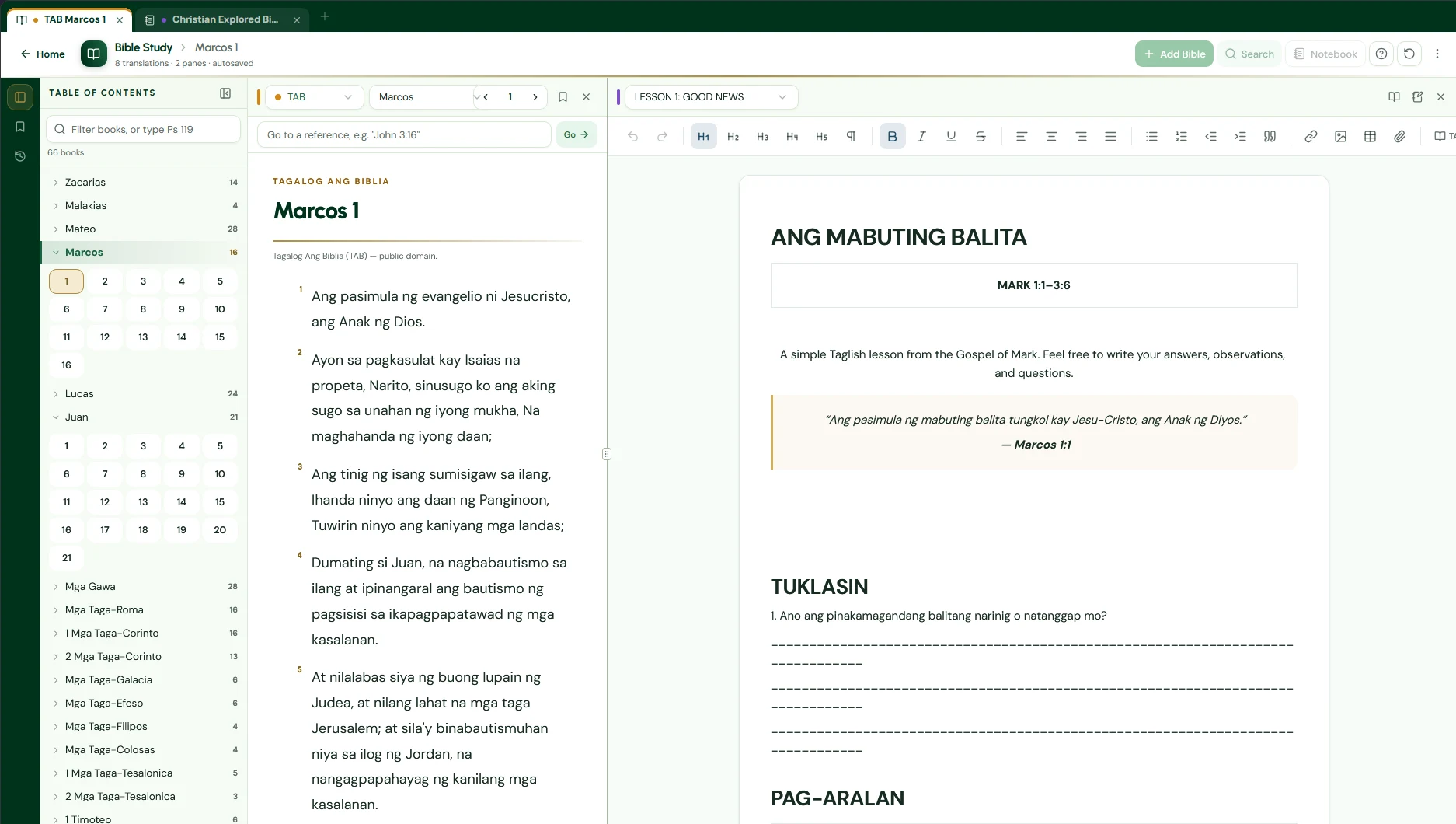Click the filter books input field
Viewport: 1456px width, 824px height.
coord(144,129)
